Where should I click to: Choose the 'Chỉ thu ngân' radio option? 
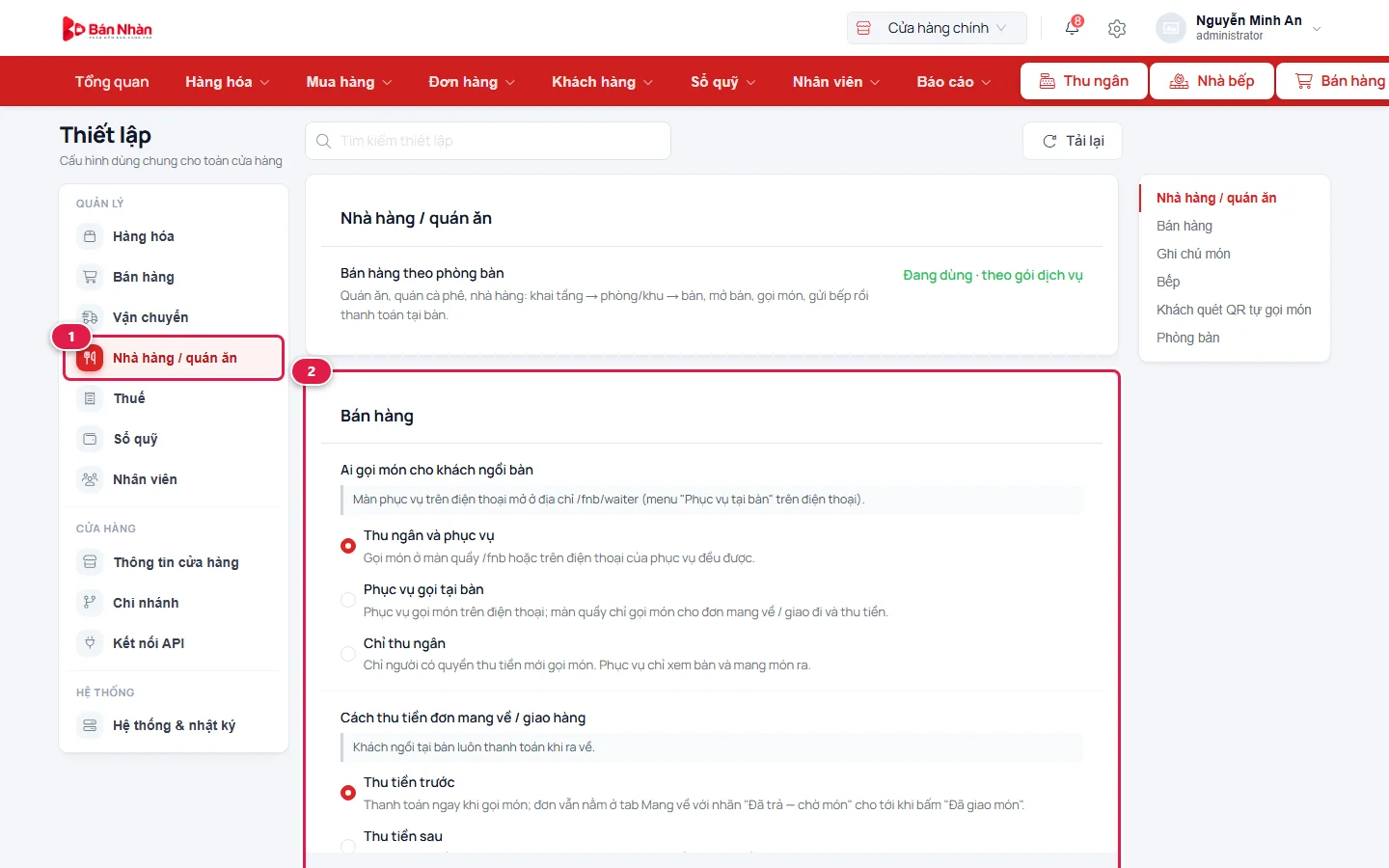click(x=348, y=654)
